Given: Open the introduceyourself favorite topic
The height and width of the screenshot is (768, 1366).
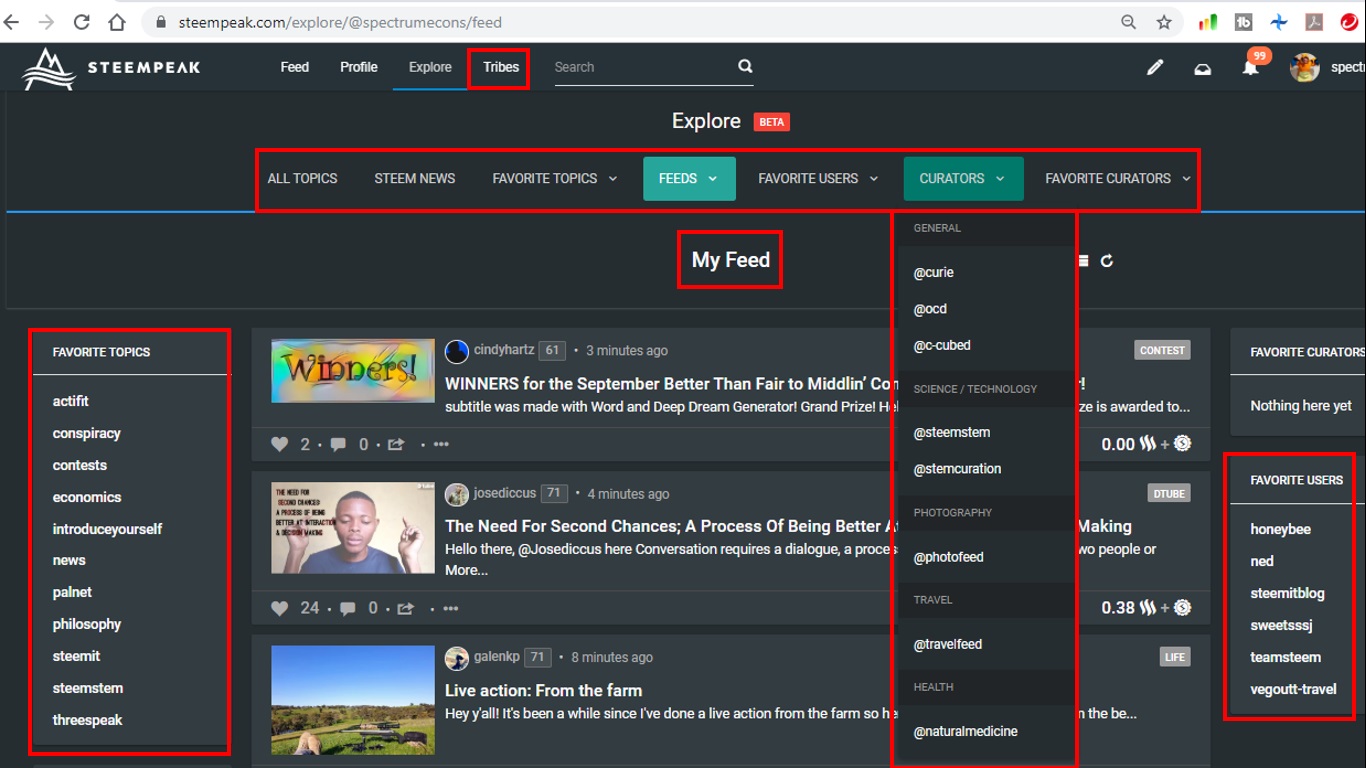Looking at the screenshot, I should click(107, 529).
